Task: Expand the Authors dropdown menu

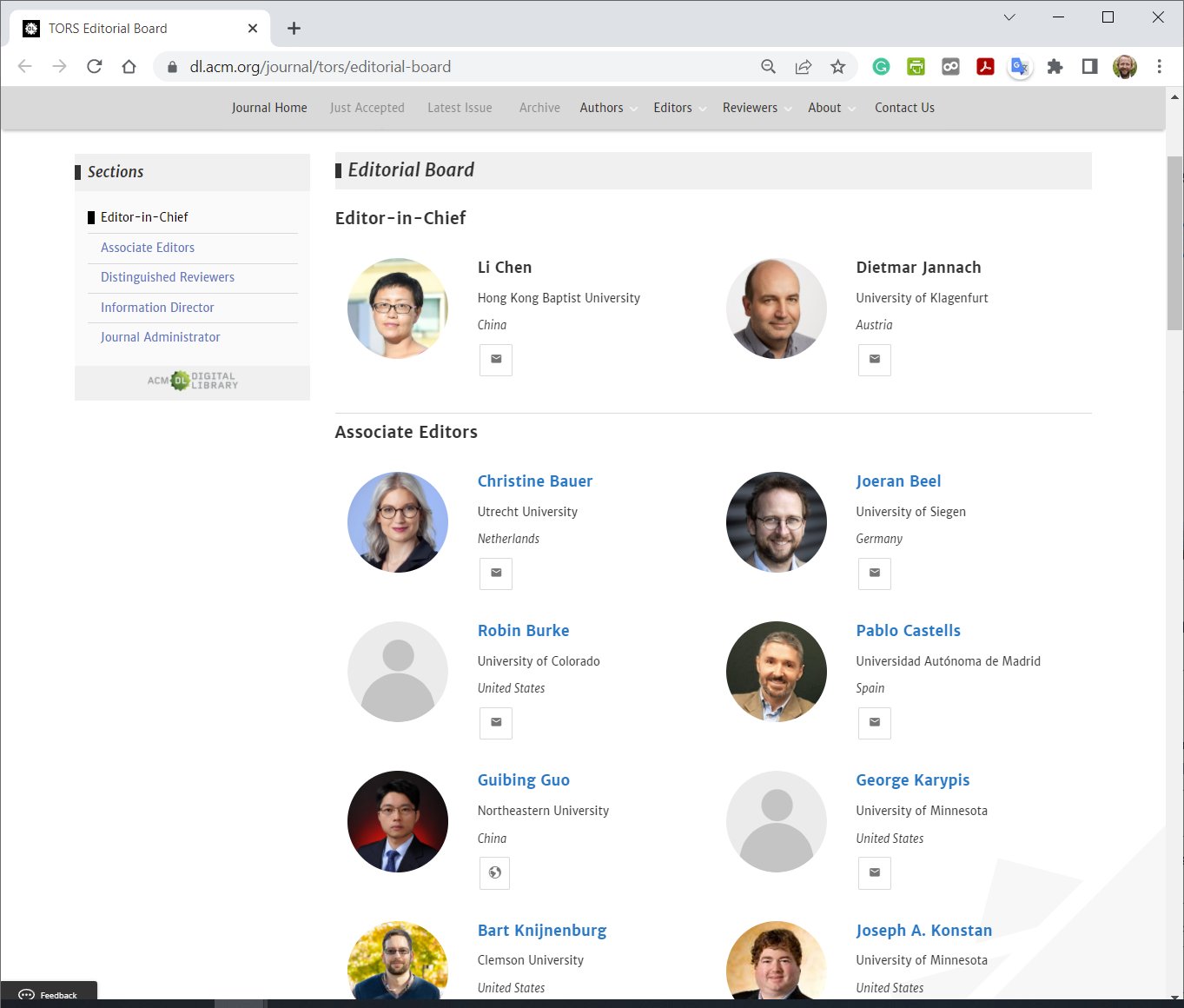Action: pos(601,108)
